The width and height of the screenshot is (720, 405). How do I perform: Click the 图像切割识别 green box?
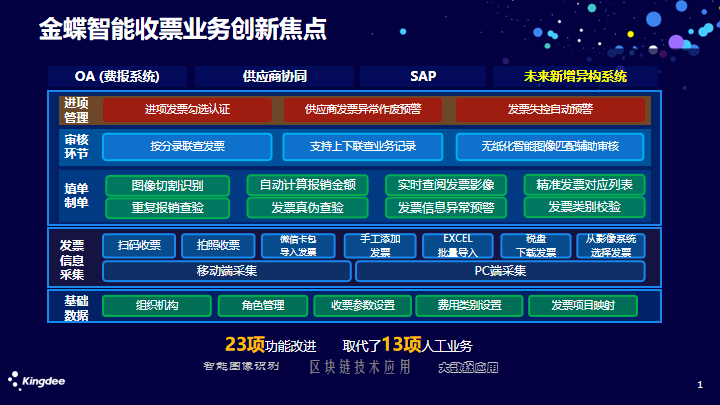tap(168, 186)
